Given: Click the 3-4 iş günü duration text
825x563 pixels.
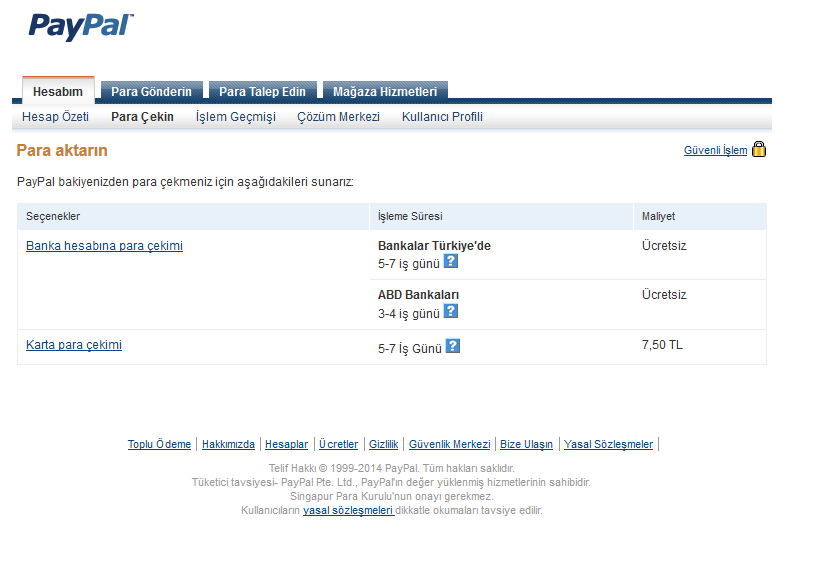Looking at the screenshot, I should (x=409, y=314).
